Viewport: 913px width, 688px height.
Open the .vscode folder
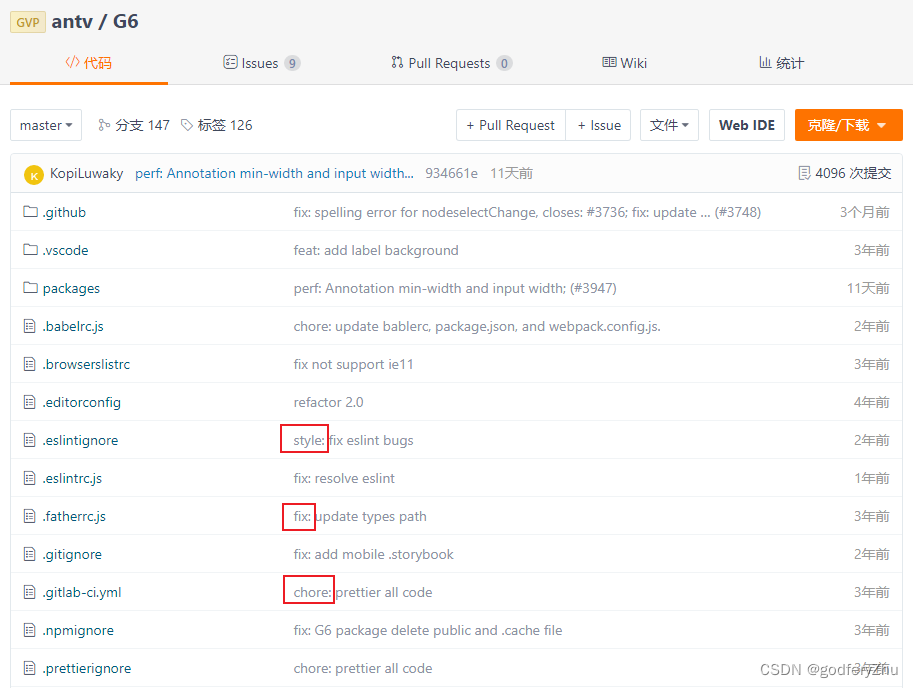click(x=65, y=250)
